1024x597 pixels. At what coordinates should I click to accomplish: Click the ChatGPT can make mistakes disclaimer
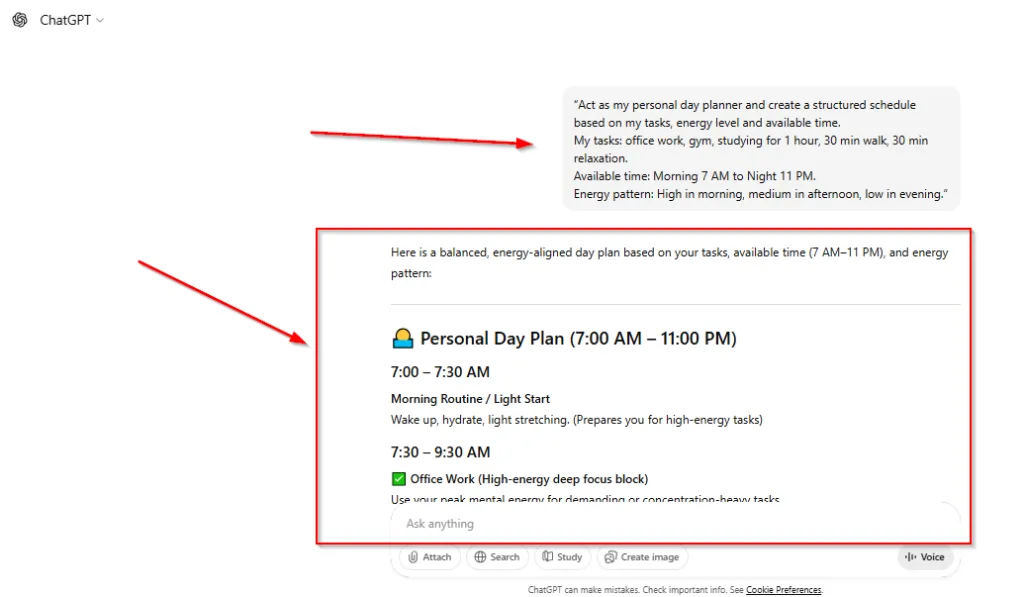[634, 590]
